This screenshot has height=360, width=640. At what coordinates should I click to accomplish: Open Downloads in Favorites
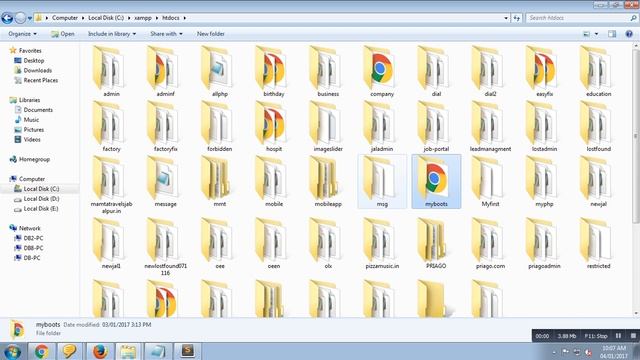coord(33,70)
